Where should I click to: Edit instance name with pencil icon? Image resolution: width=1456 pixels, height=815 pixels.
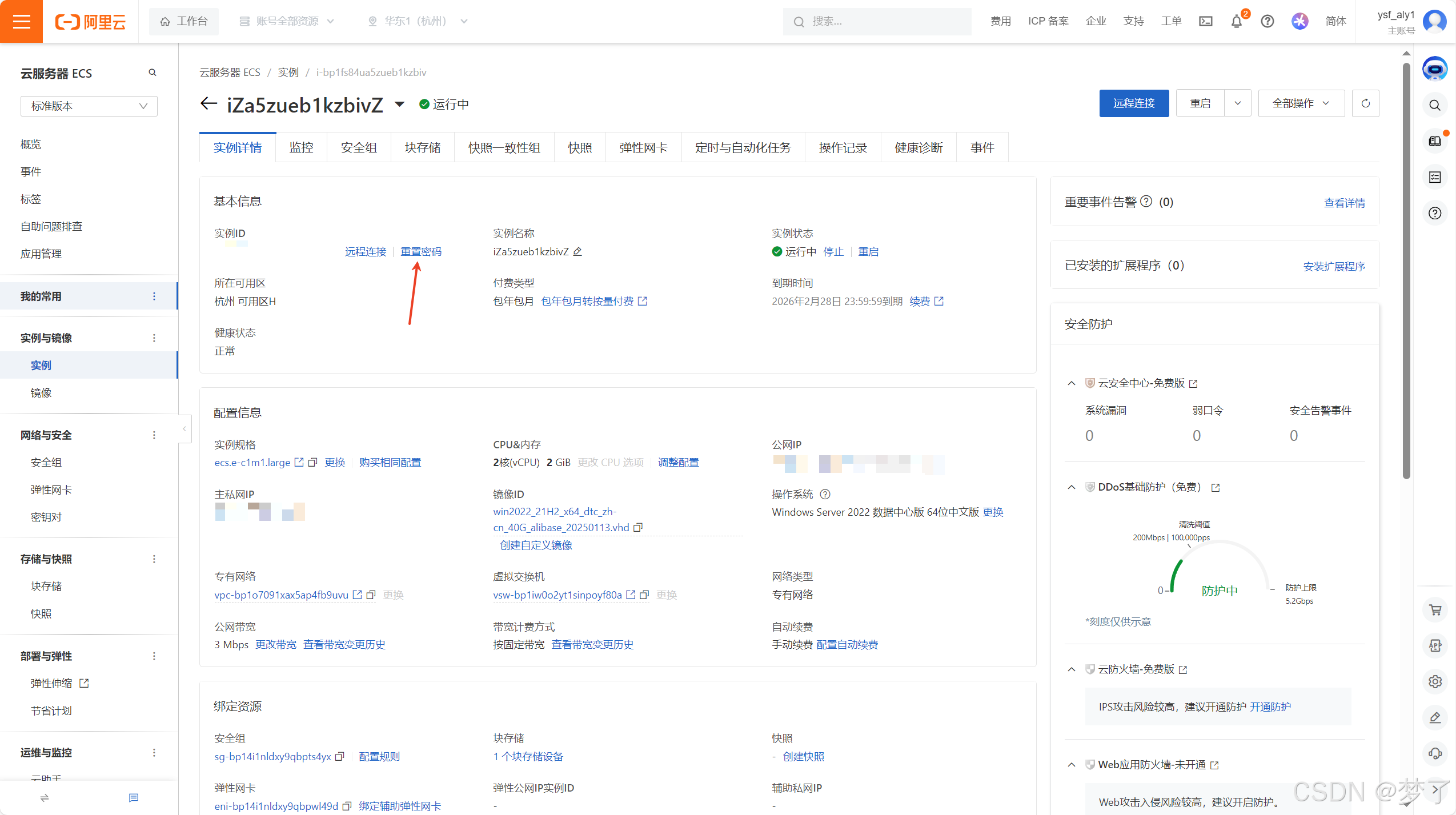(577, 251)
